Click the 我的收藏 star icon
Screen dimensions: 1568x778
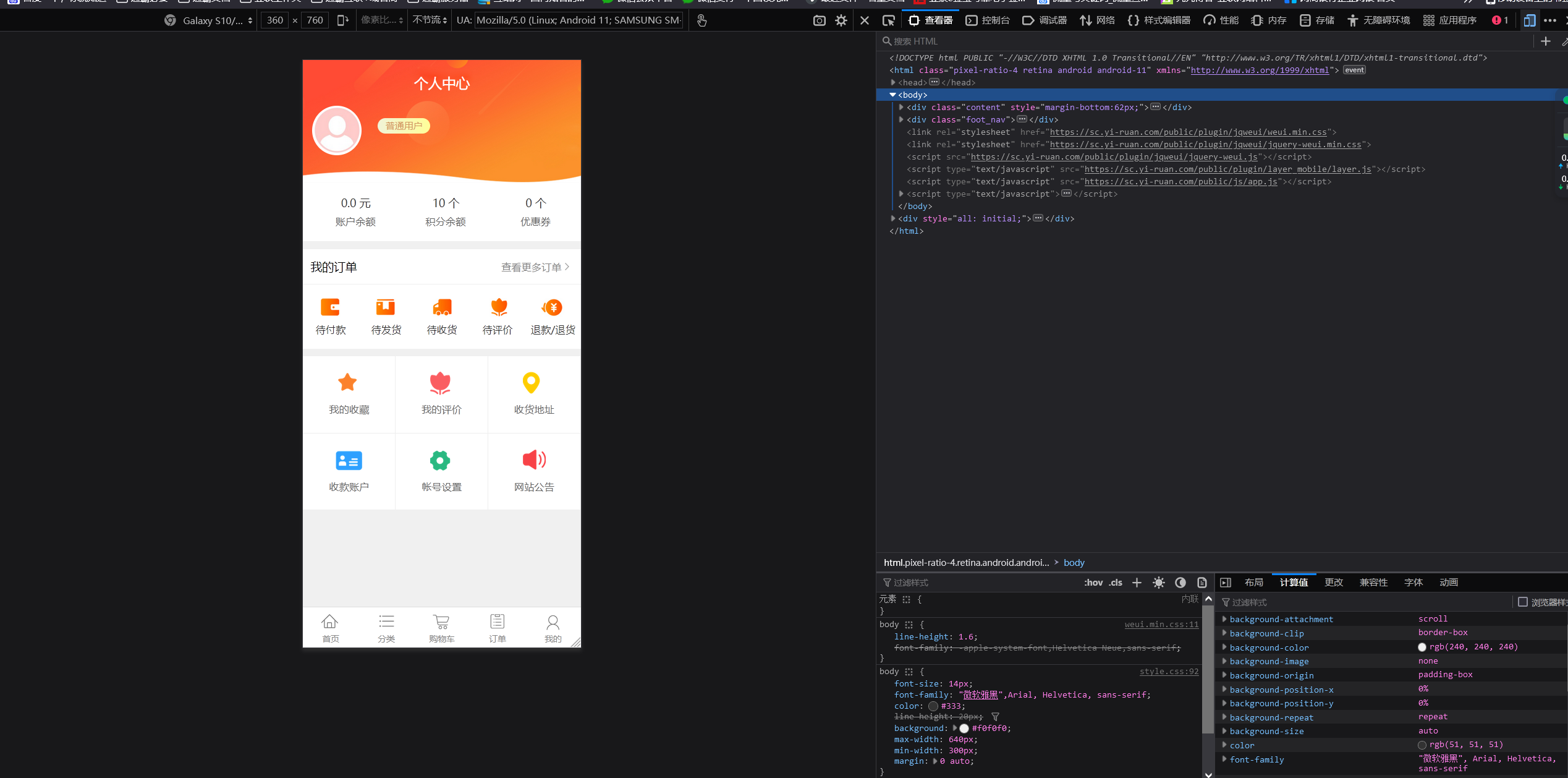coord(348,382)
